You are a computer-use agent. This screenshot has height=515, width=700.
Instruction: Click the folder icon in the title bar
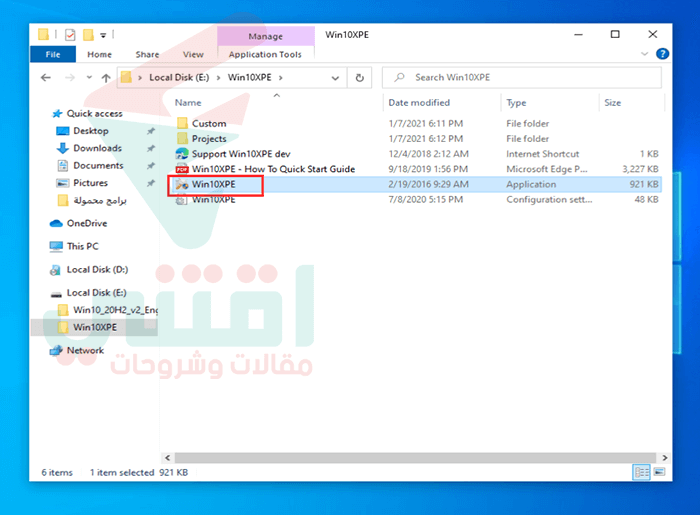(43, 34)
